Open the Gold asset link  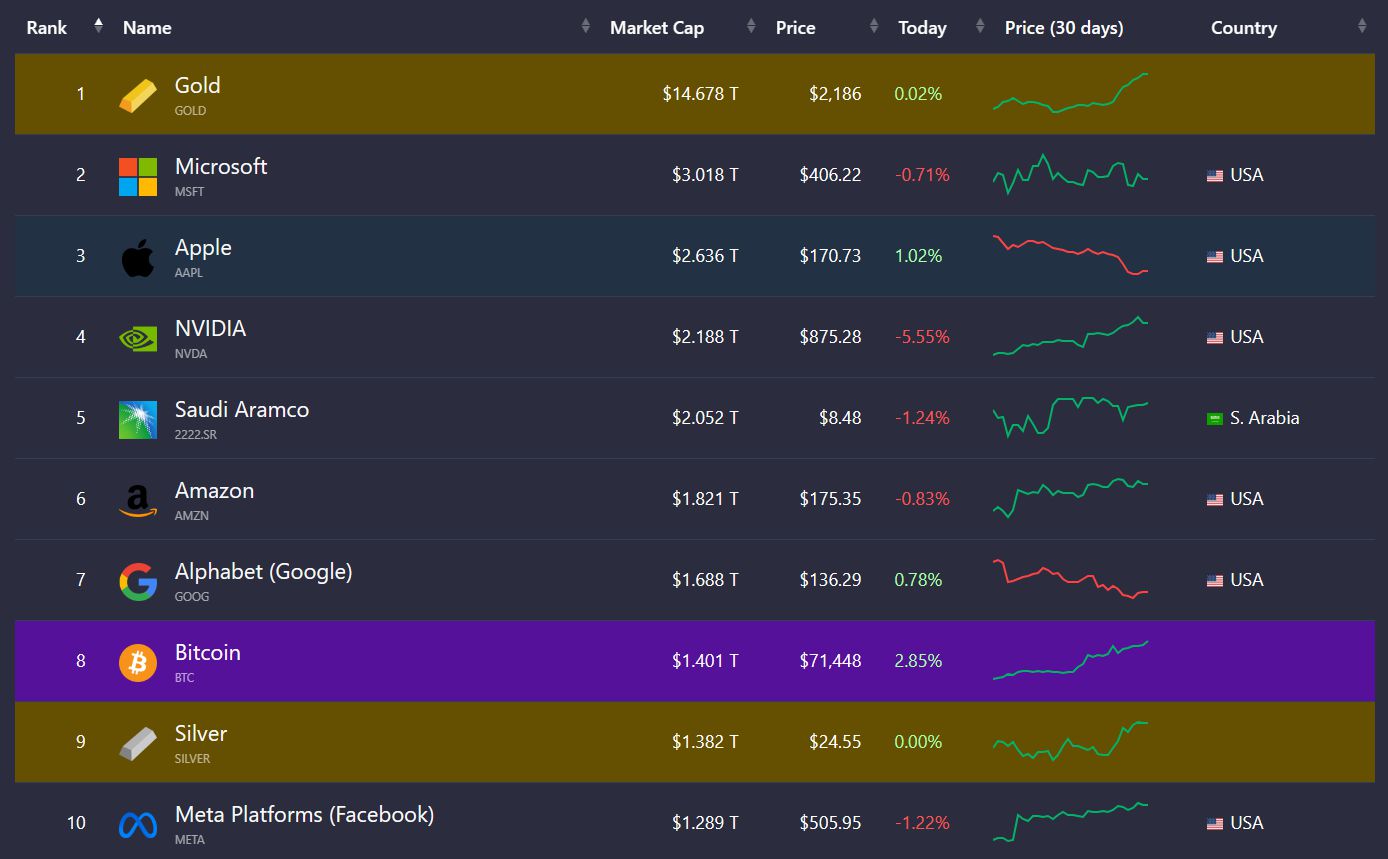click(x=197, y=86)
